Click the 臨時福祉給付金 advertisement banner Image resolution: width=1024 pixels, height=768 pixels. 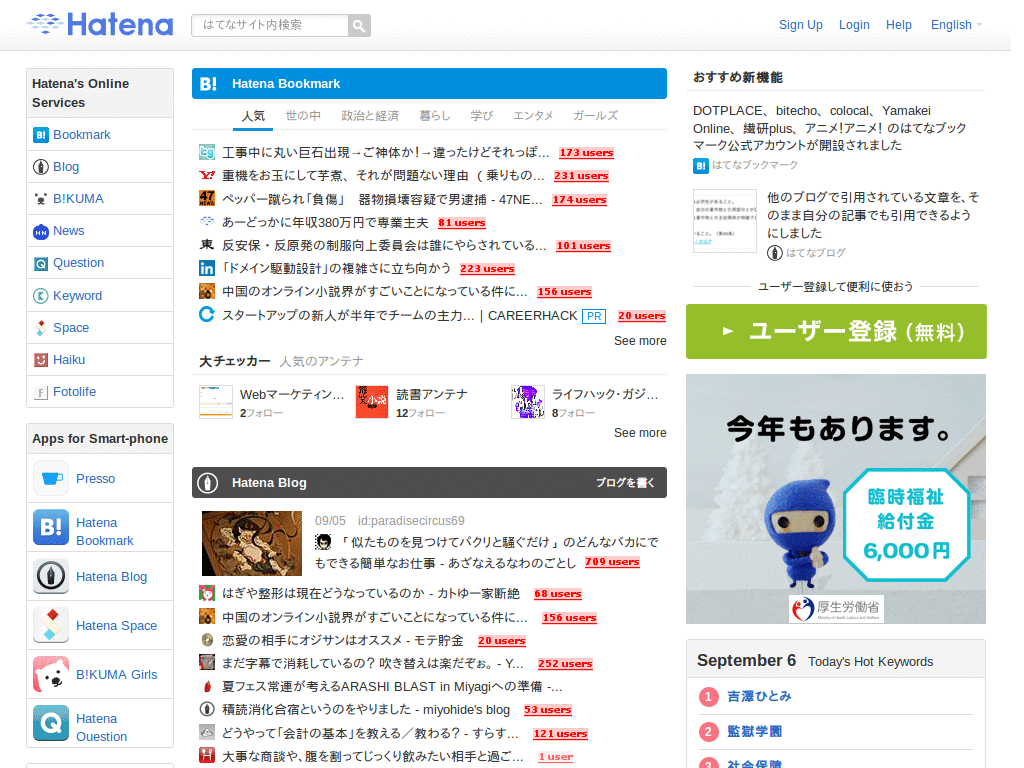836,499
